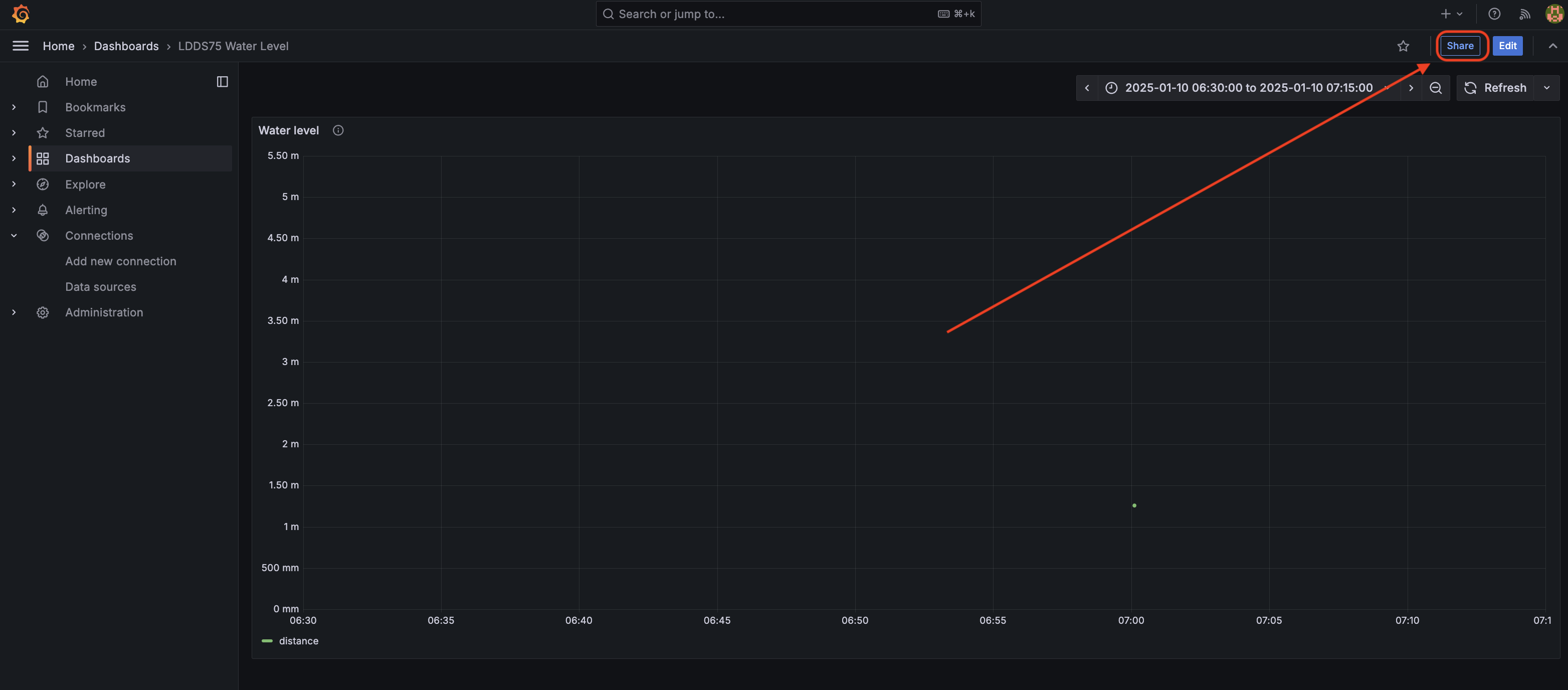Open the auto-refresh interval dropdown
The image size is (1568, 690).
(x=1547, y=87)
